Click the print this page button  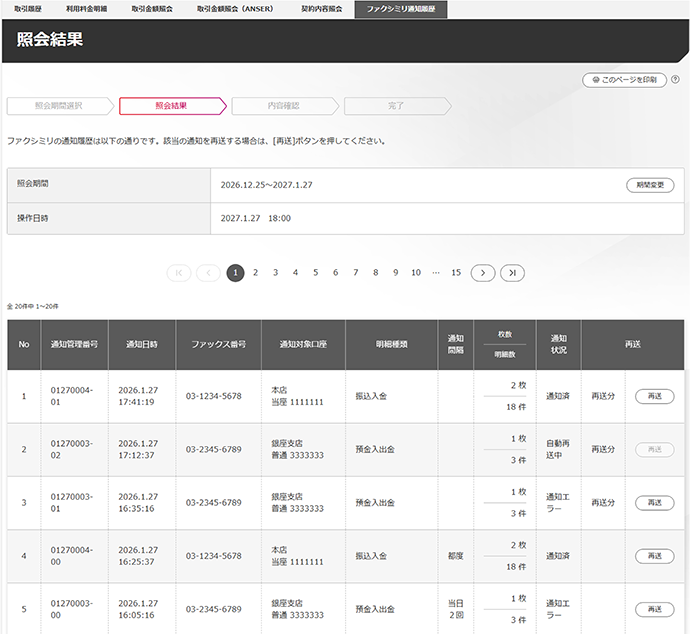[x=625, y=79]
